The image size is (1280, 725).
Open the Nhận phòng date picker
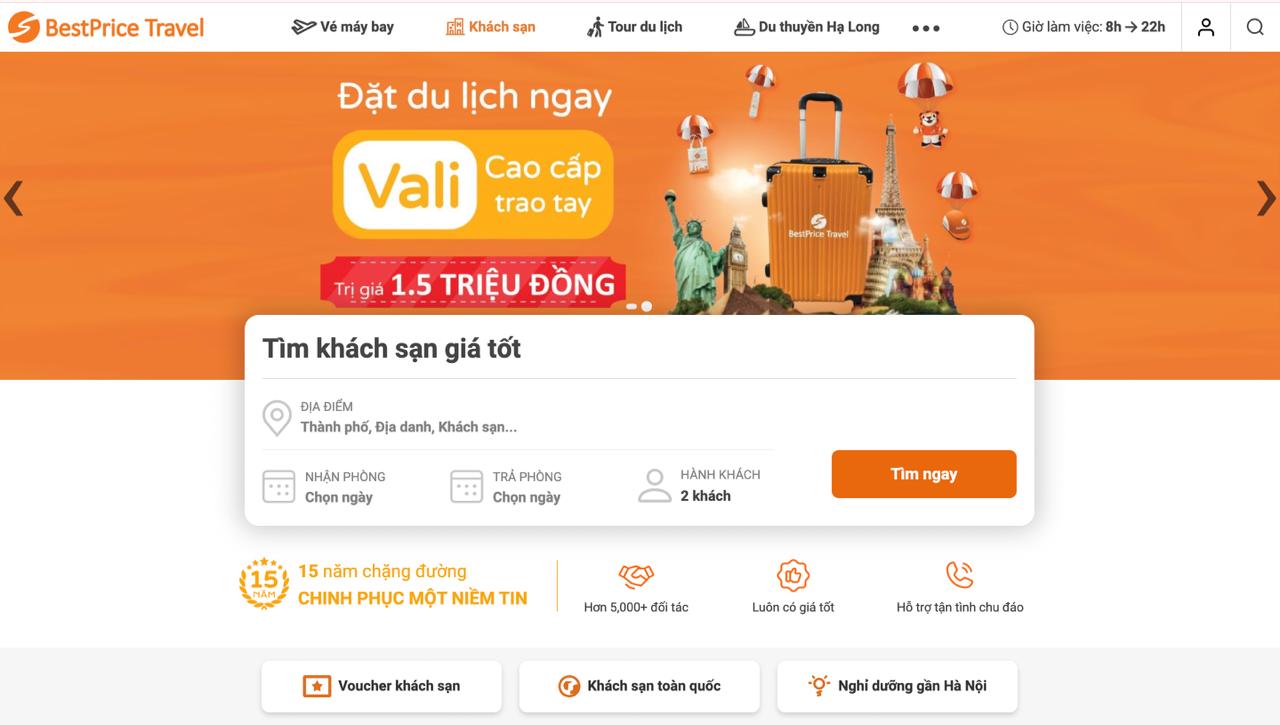(325, 487)
